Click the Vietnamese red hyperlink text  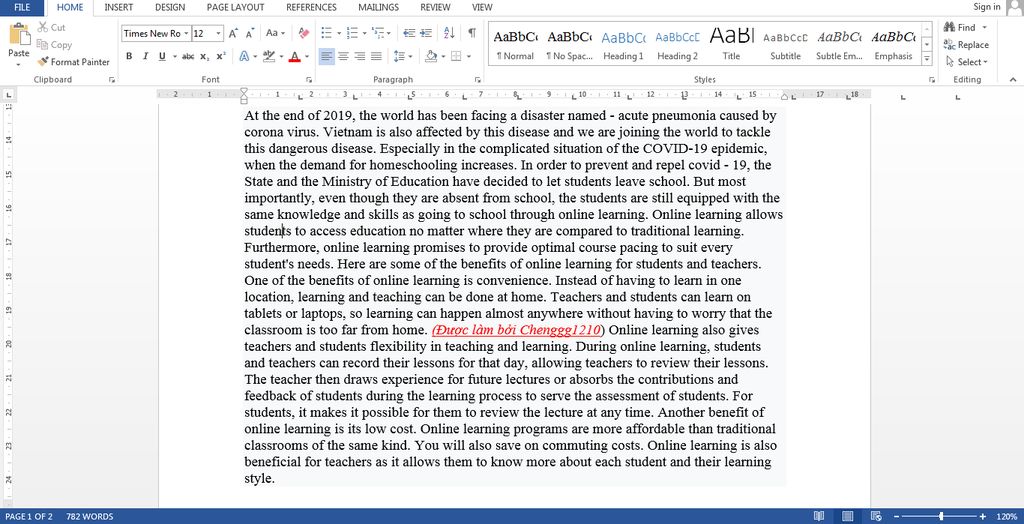517,330
